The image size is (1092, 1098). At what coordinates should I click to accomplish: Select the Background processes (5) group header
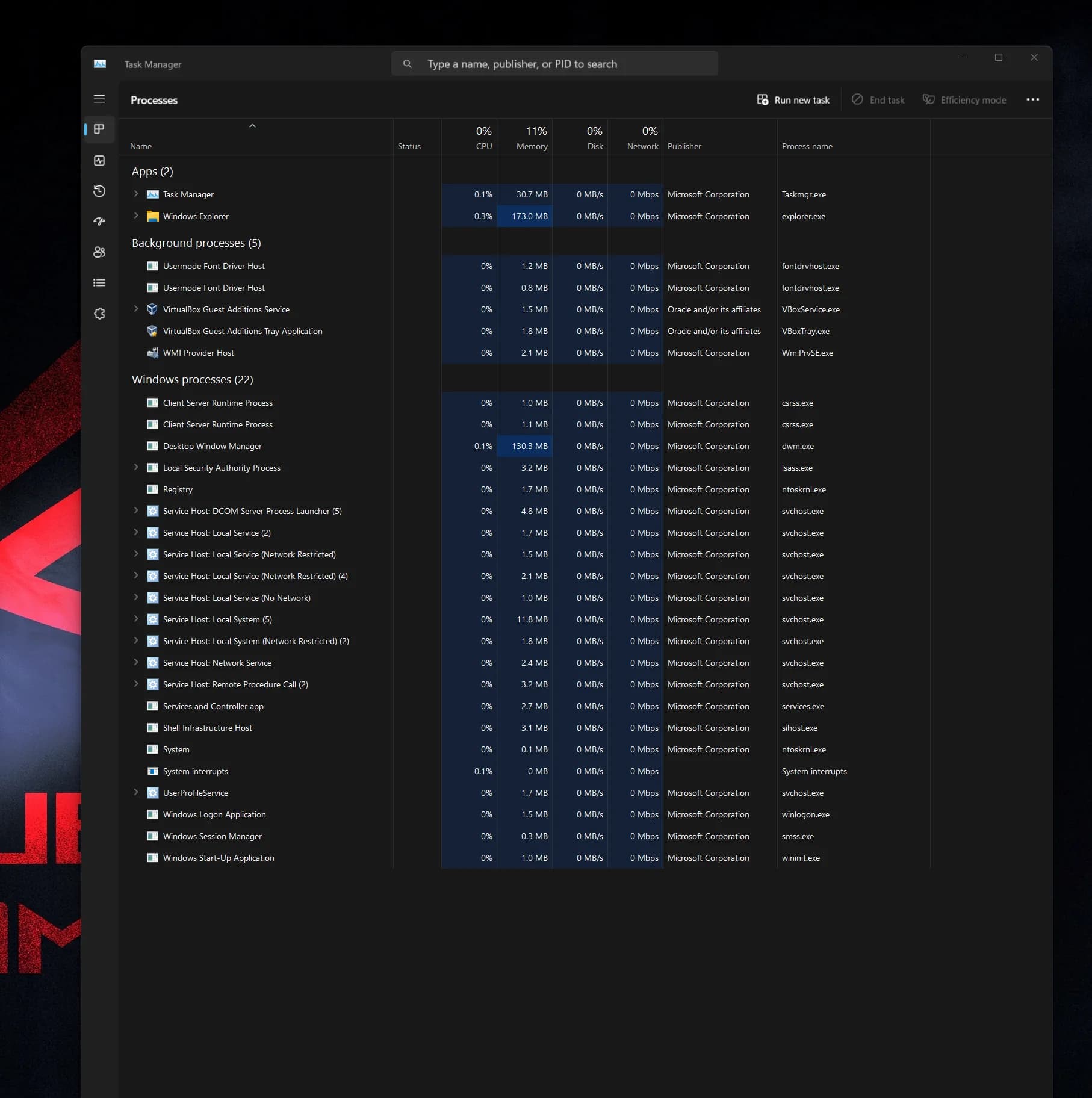click(196, 243)
